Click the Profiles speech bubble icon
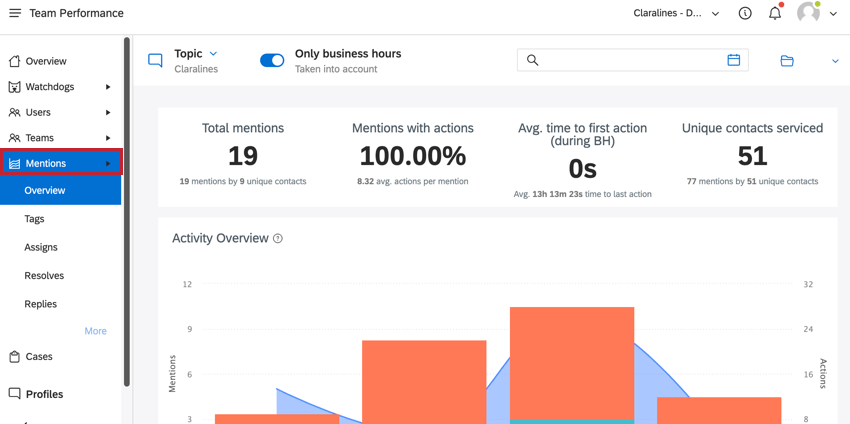 [x=15, y=394]
